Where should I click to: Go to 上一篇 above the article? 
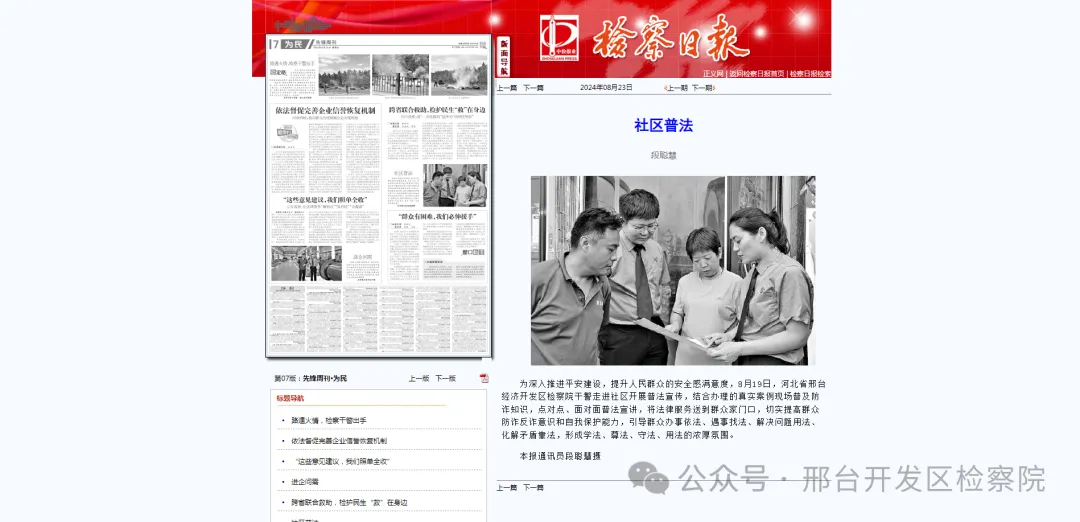pyautogui.click(x=506, y=88)
